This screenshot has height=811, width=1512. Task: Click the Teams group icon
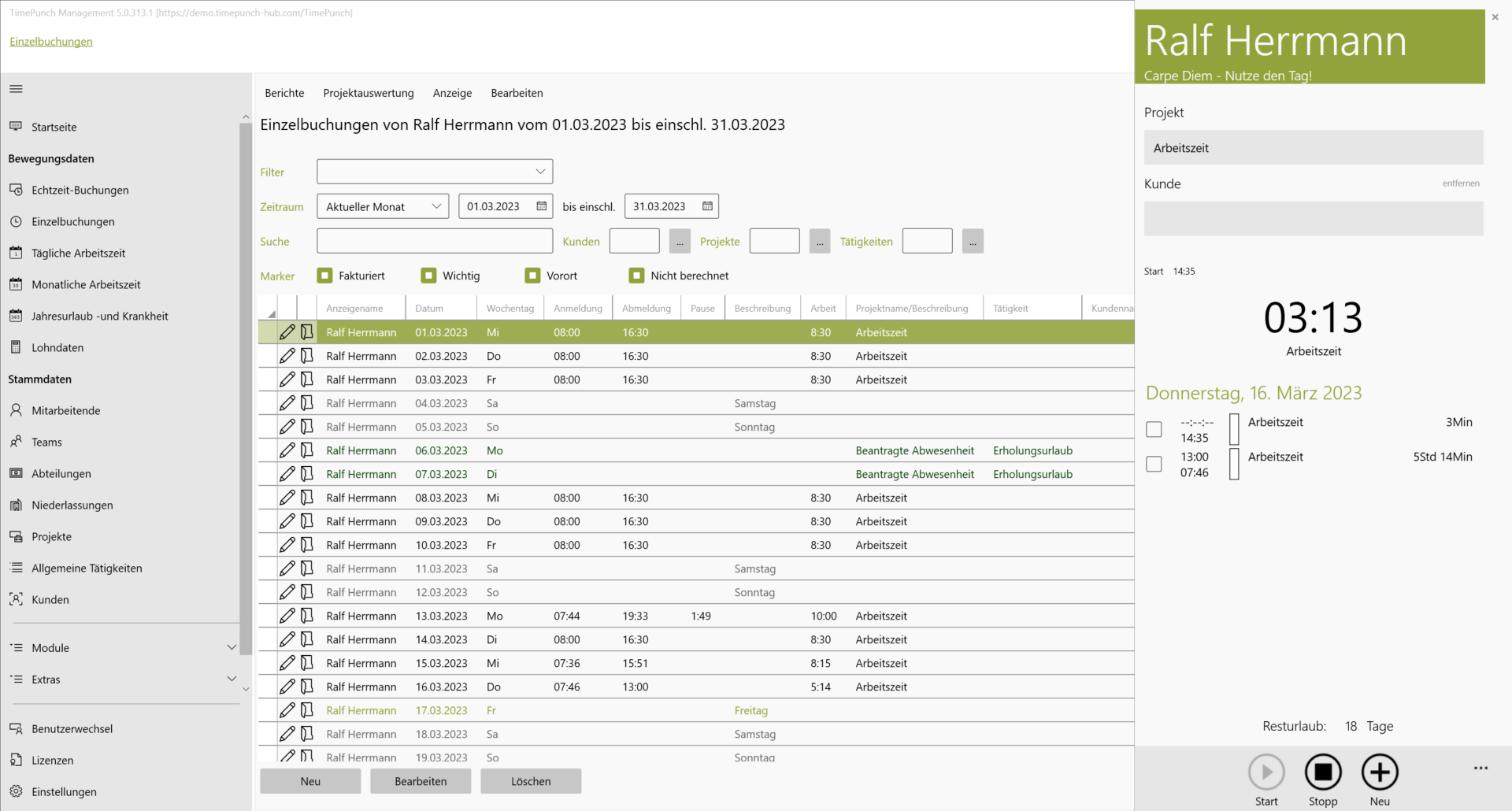[16, 442]
